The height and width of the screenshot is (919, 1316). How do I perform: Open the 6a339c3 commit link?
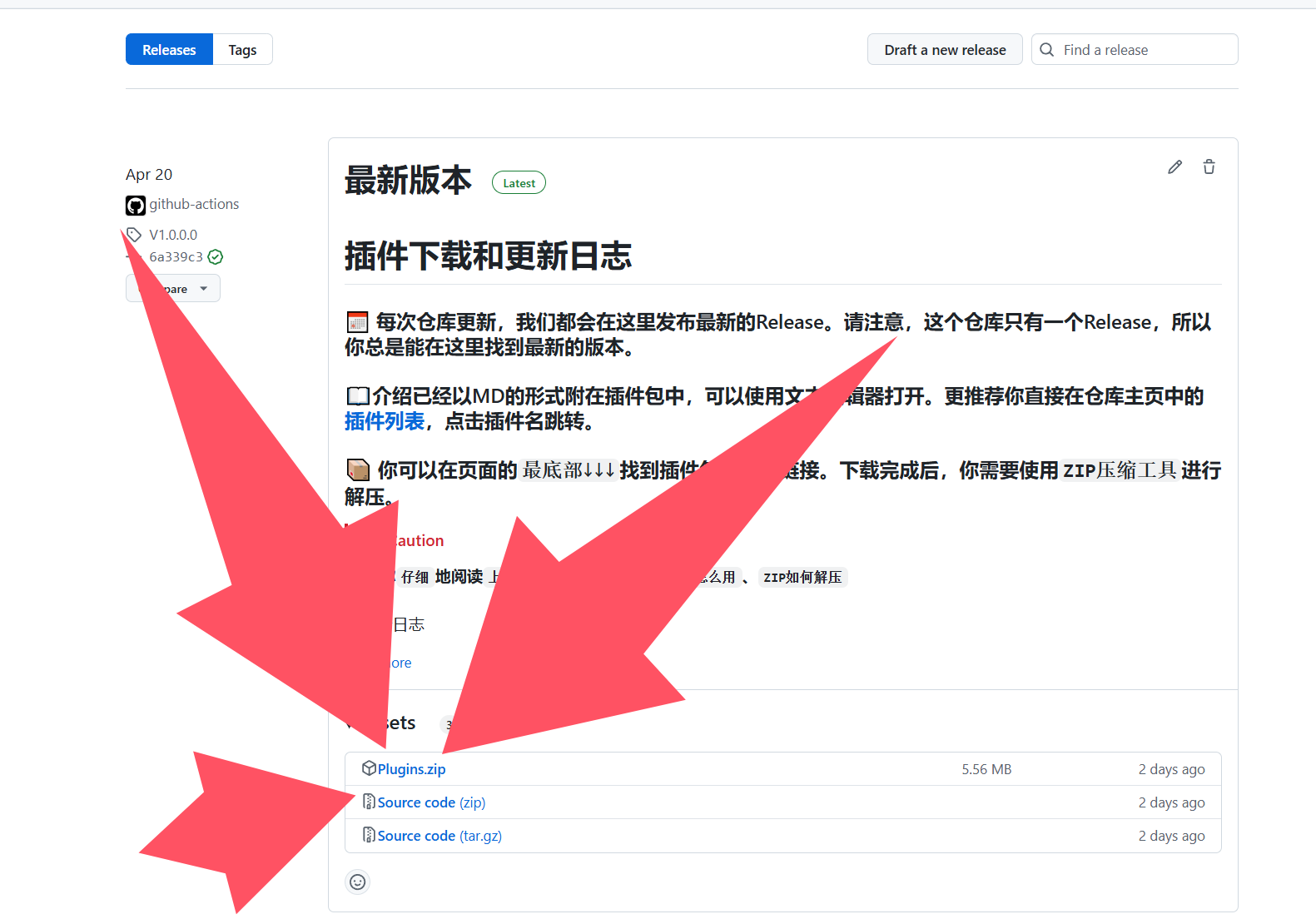tap(176, 257)
